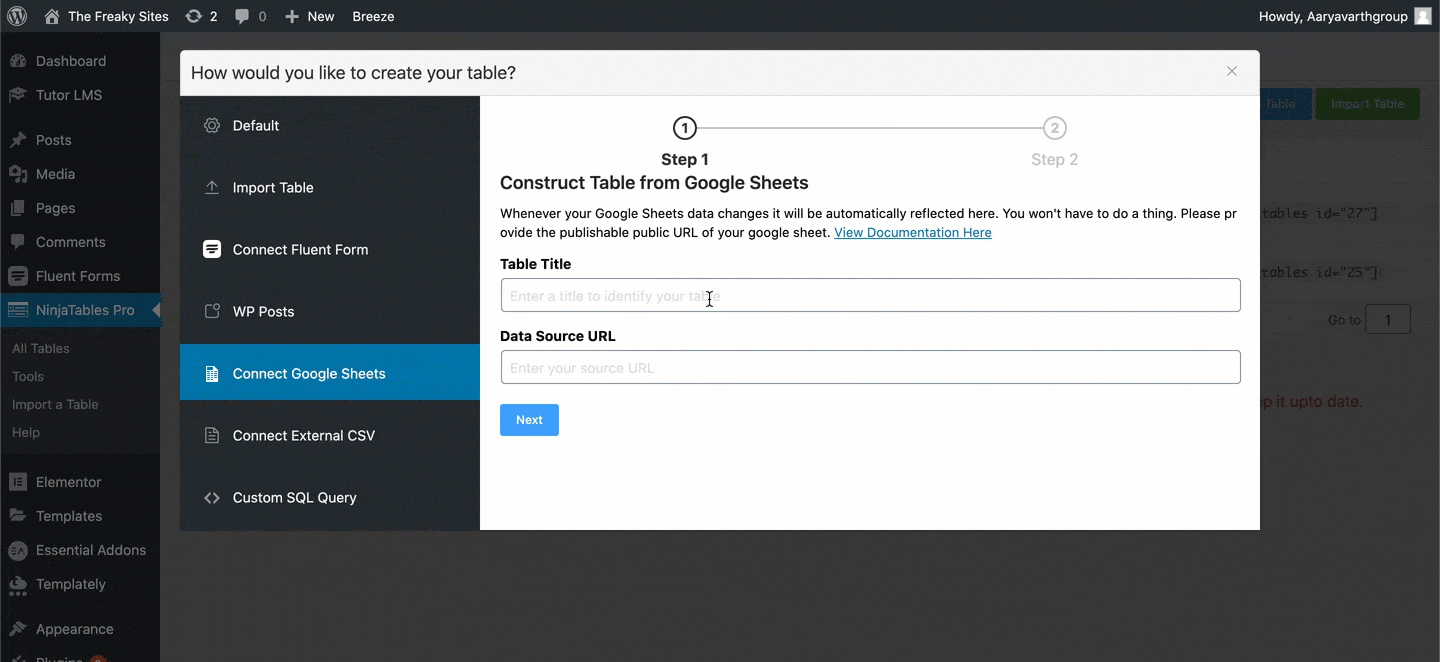Click the Fluent Forms icon
This screenshot has width=1440, height=662.
point(18,276)
